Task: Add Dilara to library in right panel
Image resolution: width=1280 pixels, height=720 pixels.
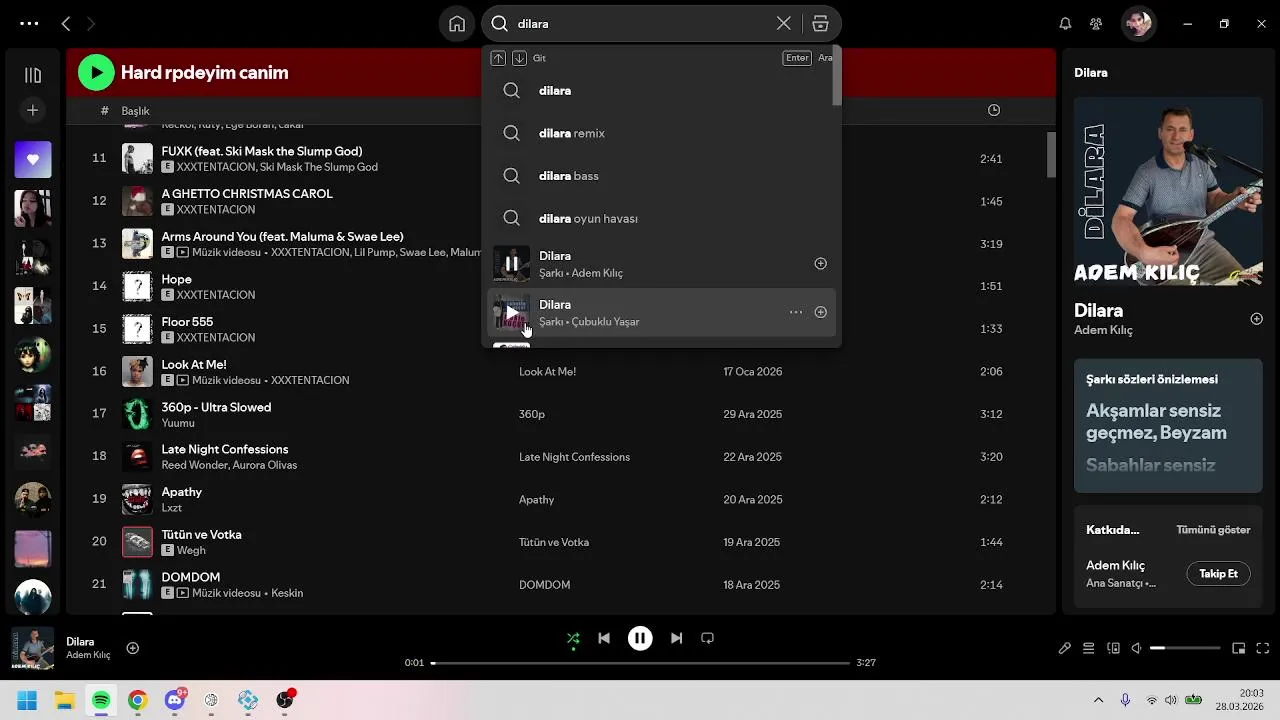Action: point(1257,319)
